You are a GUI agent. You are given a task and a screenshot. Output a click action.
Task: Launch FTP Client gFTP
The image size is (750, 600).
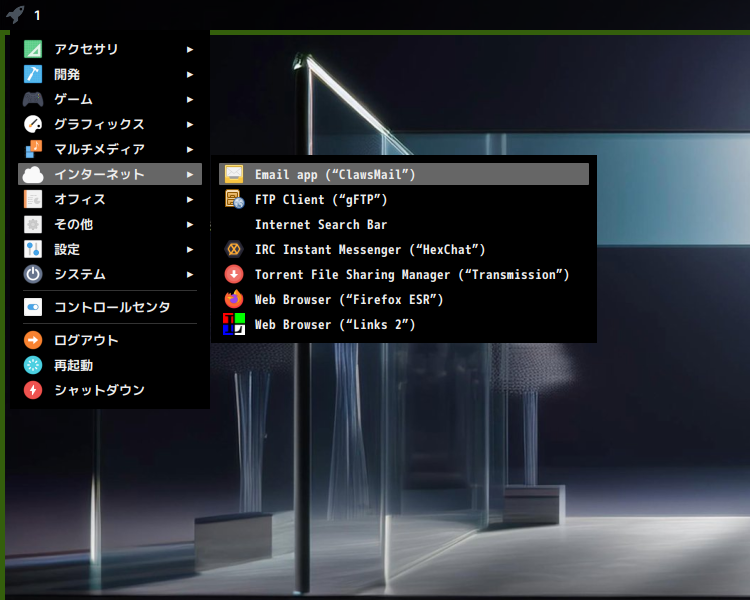pos(404,199)
